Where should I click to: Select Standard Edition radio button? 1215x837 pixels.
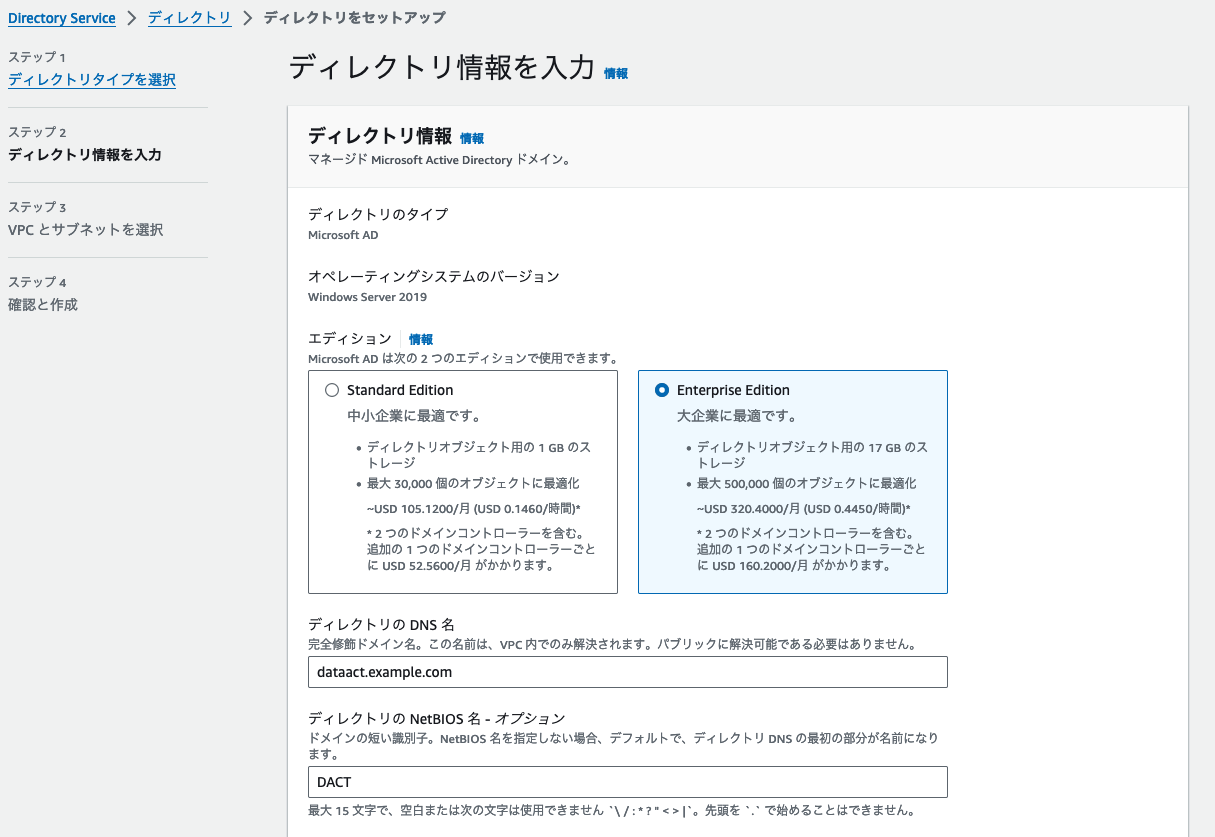tap(332, 390)
